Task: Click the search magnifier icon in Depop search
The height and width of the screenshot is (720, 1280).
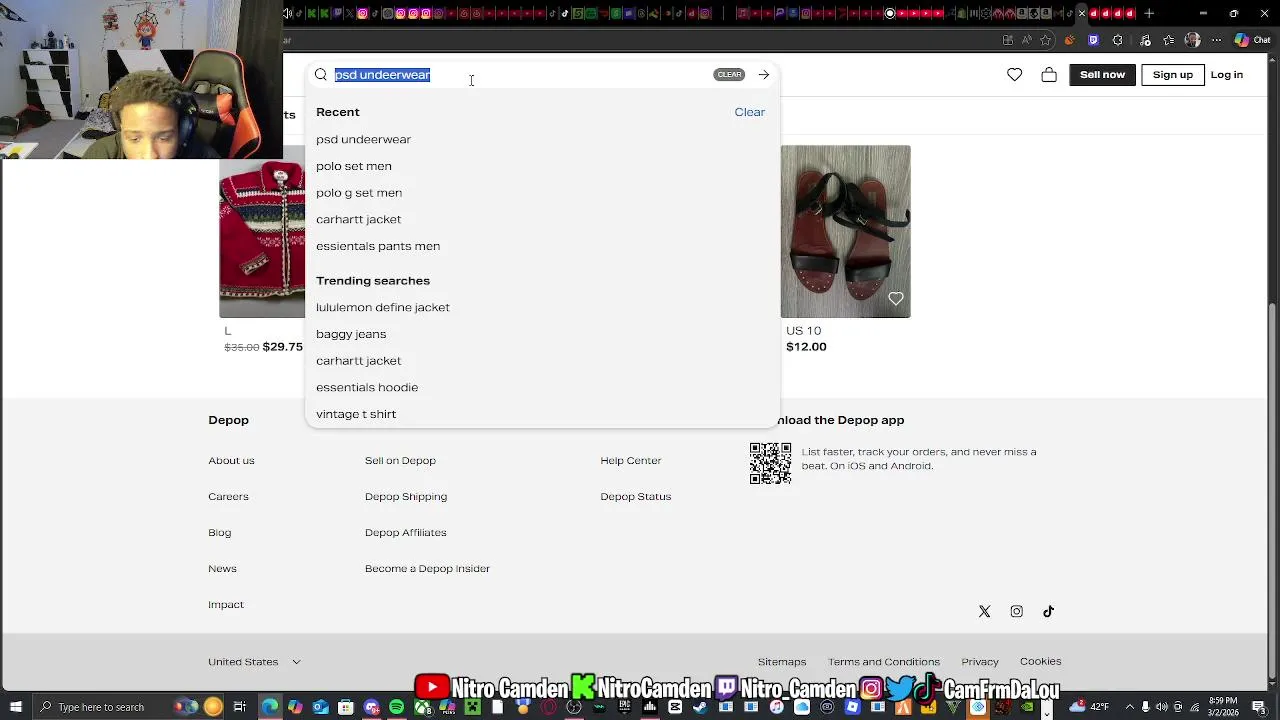Action: tap(321, 75)
